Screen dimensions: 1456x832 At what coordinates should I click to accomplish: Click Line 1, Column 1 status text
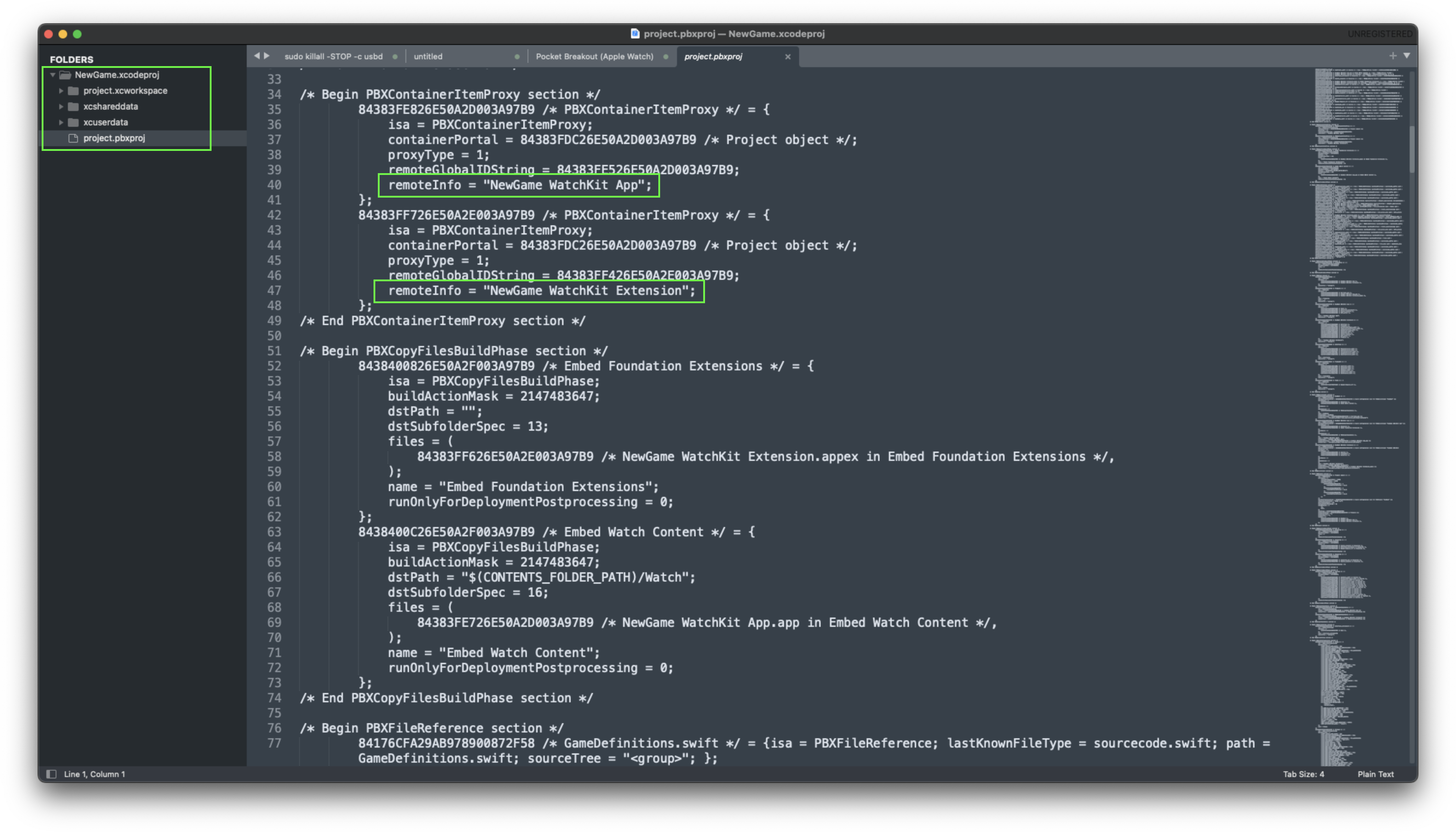(x=94, y=774)
